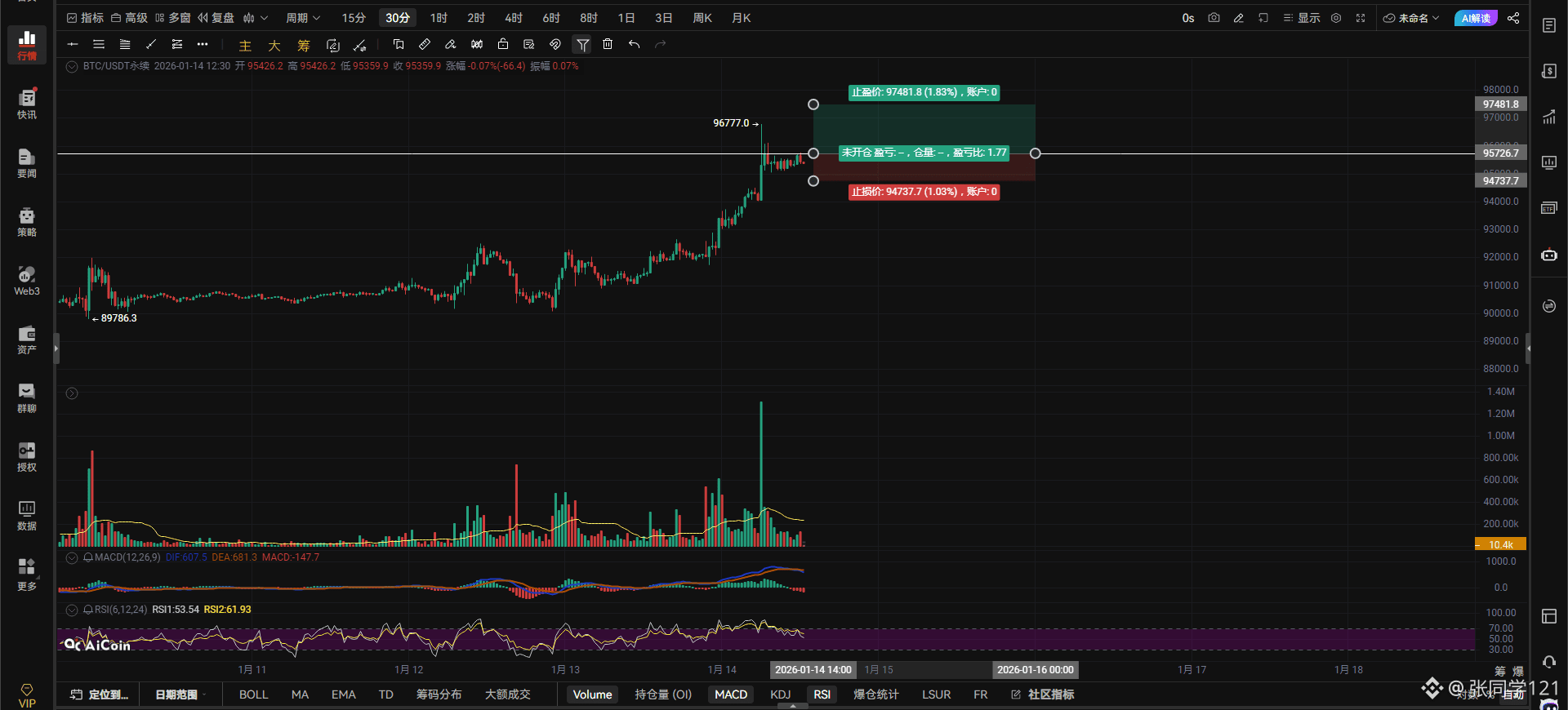Click the take-profit handle of position box
Viewport: 1568px width, 710px height.
click(x=813, y=104)
